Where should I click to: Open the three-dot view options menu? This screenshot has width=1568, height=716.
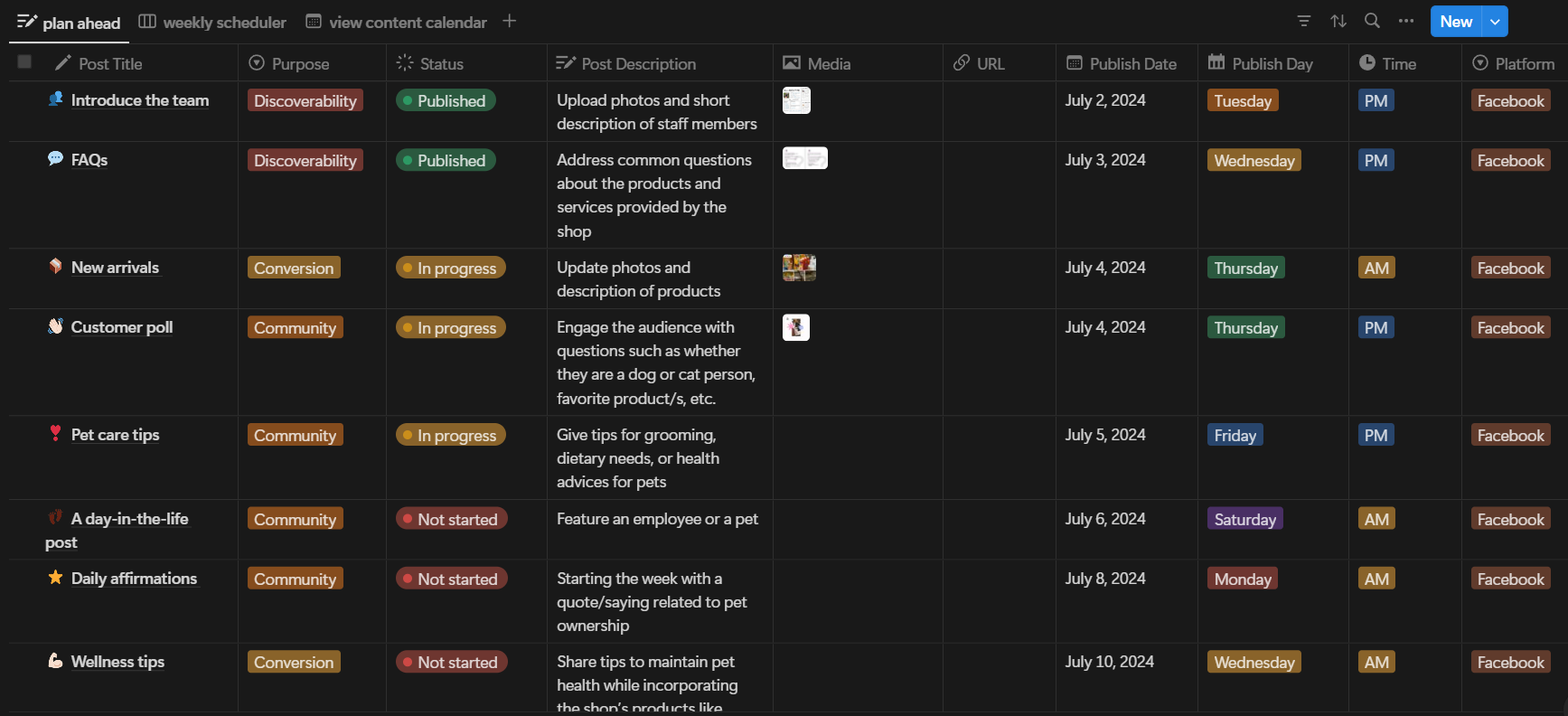pos(1406,21)
